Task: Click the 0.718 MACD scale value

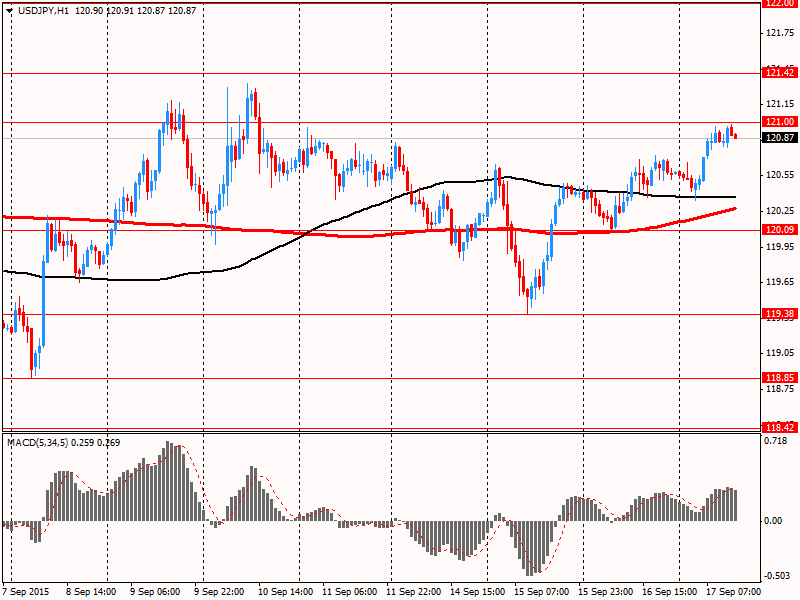Action: pyautogui.click(x=776, y=441)
